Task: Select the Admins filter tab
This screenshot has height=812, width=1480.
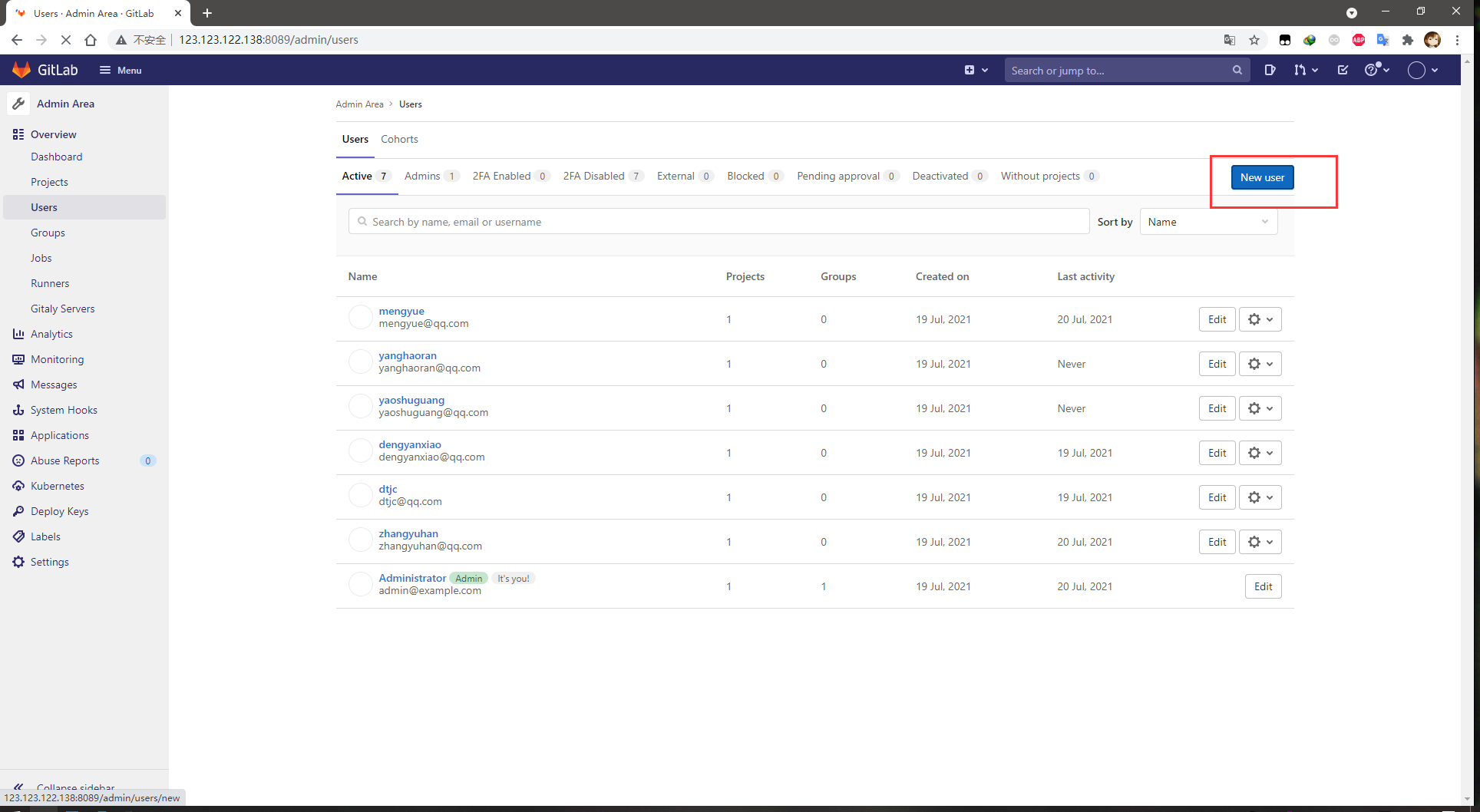Action: pos(431,176)
